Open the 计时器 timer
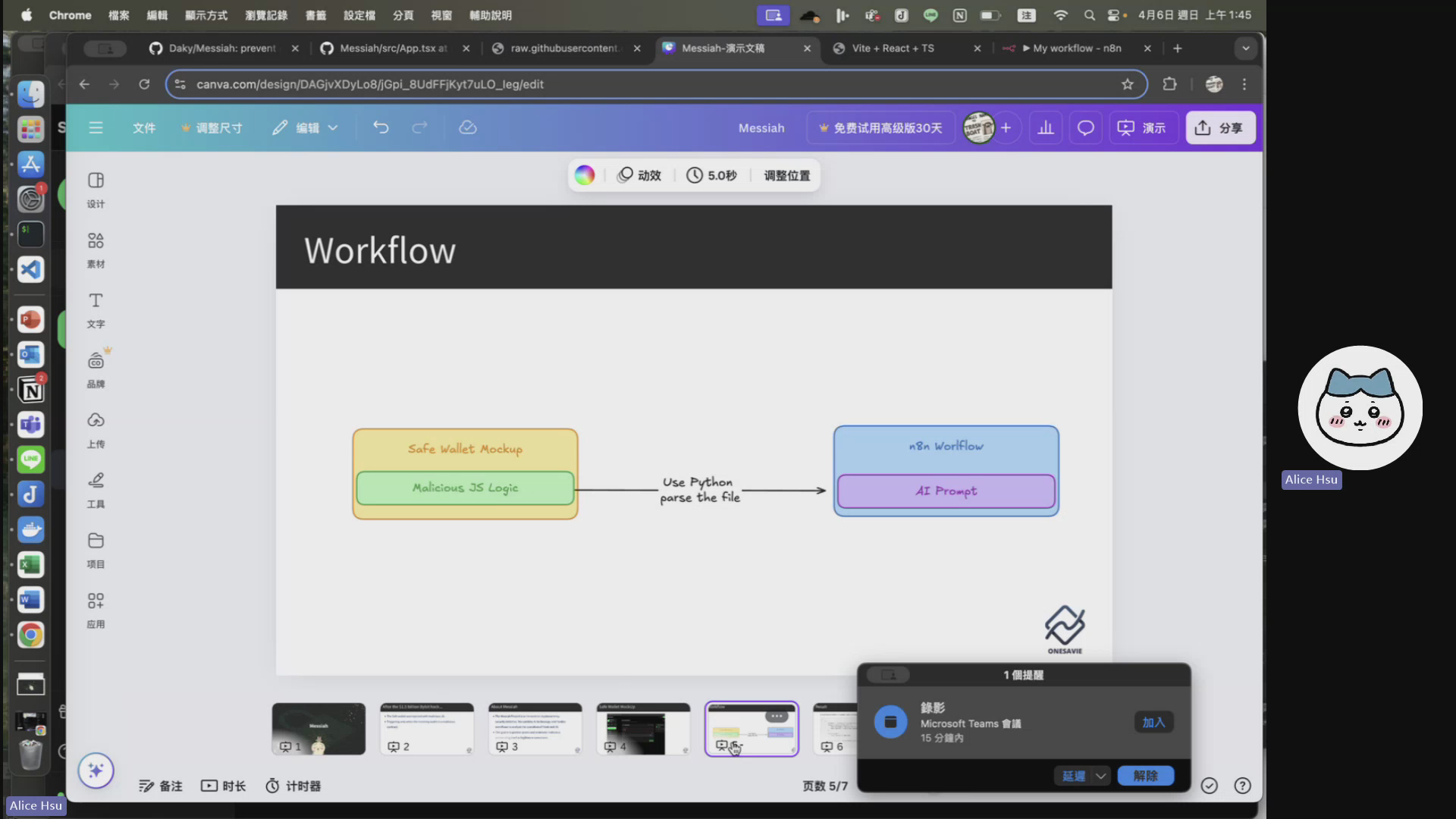This screenshot has height=819, width=1456. click(x=293, y=786)
